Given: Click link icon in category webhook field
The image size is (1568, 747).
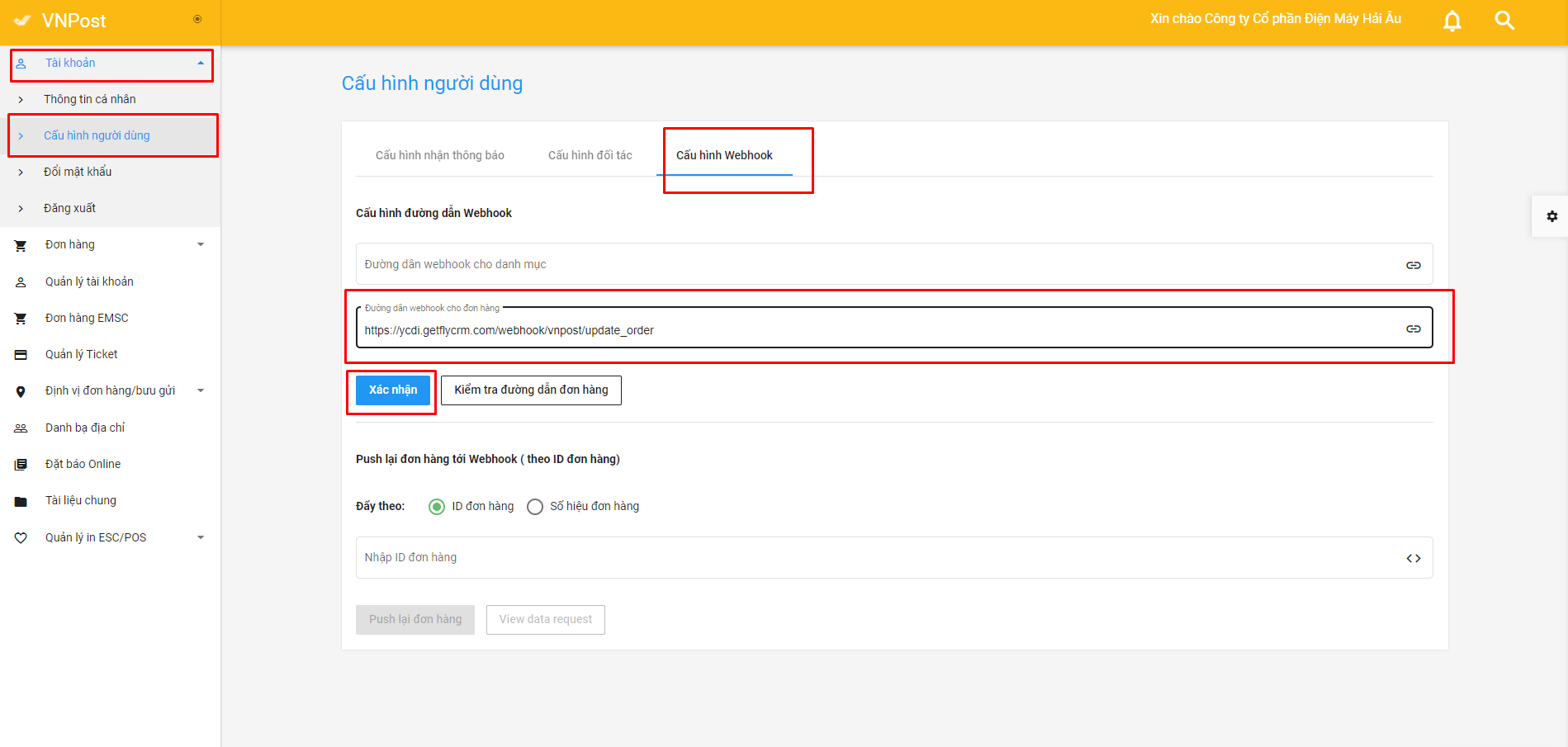Looking at the screenshot, I should [1413, 265].
